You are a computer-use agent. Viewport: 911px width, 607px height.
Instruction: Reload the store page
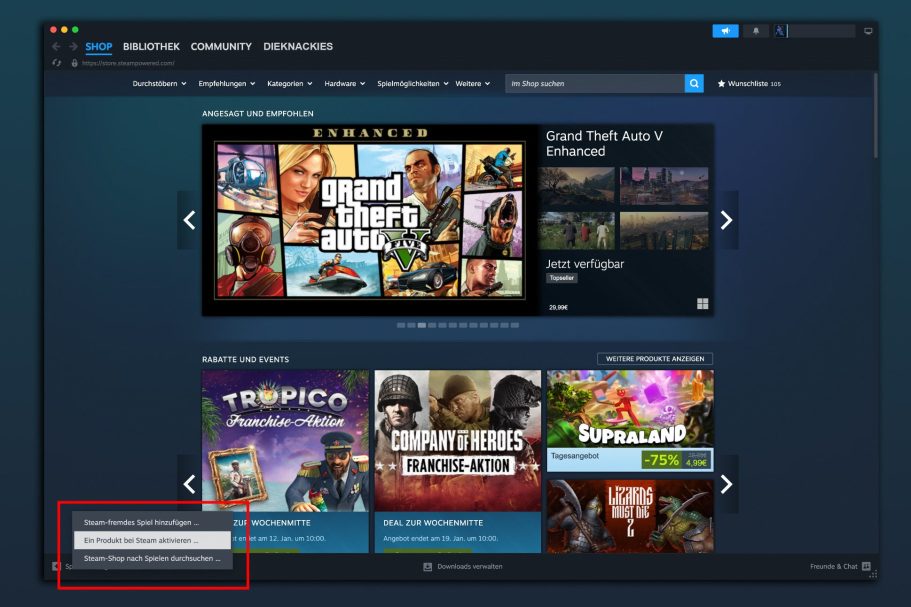[x=56, y=63]
